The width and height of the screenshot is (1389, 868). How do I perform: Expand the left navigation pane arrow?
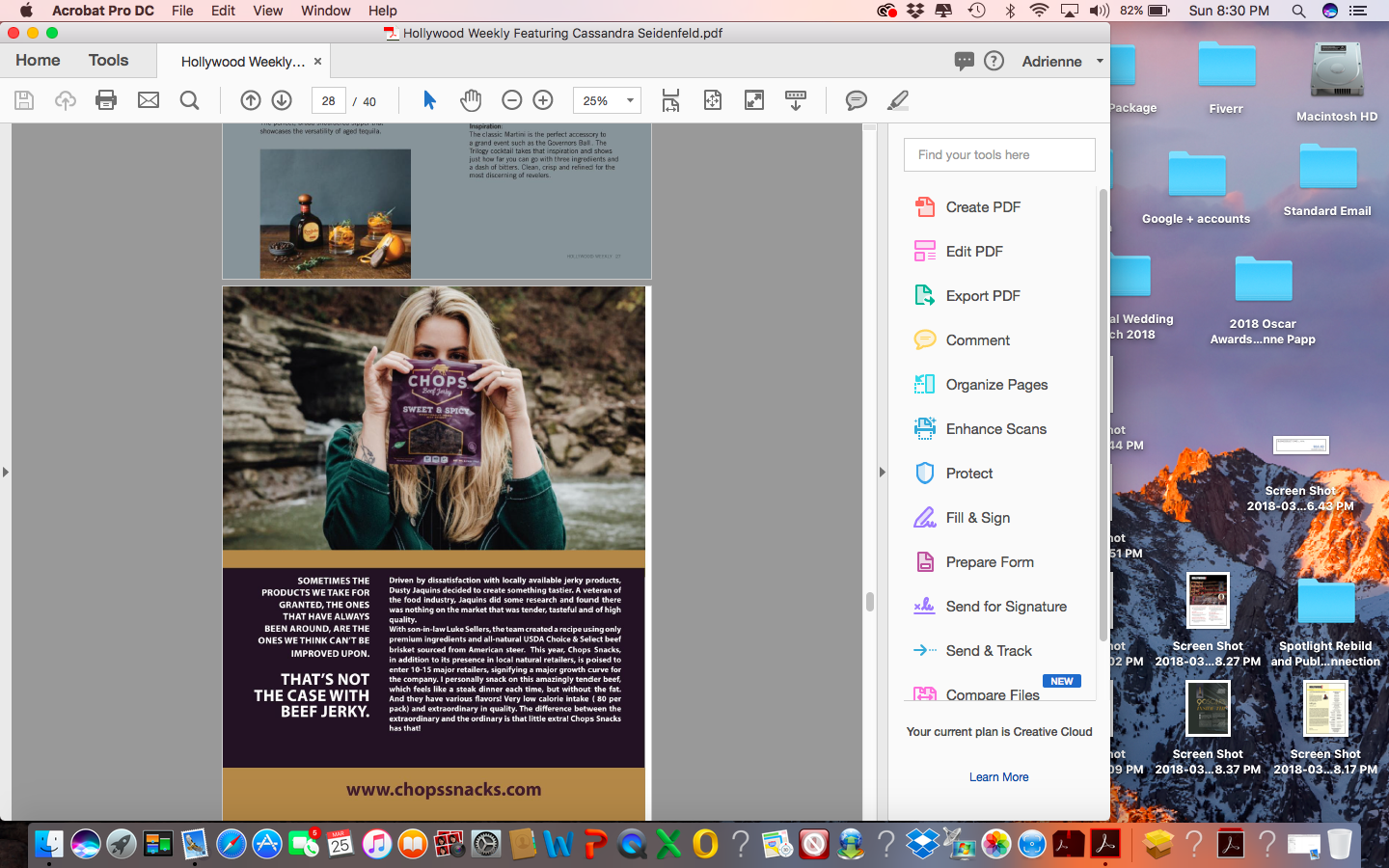point(6,472)
